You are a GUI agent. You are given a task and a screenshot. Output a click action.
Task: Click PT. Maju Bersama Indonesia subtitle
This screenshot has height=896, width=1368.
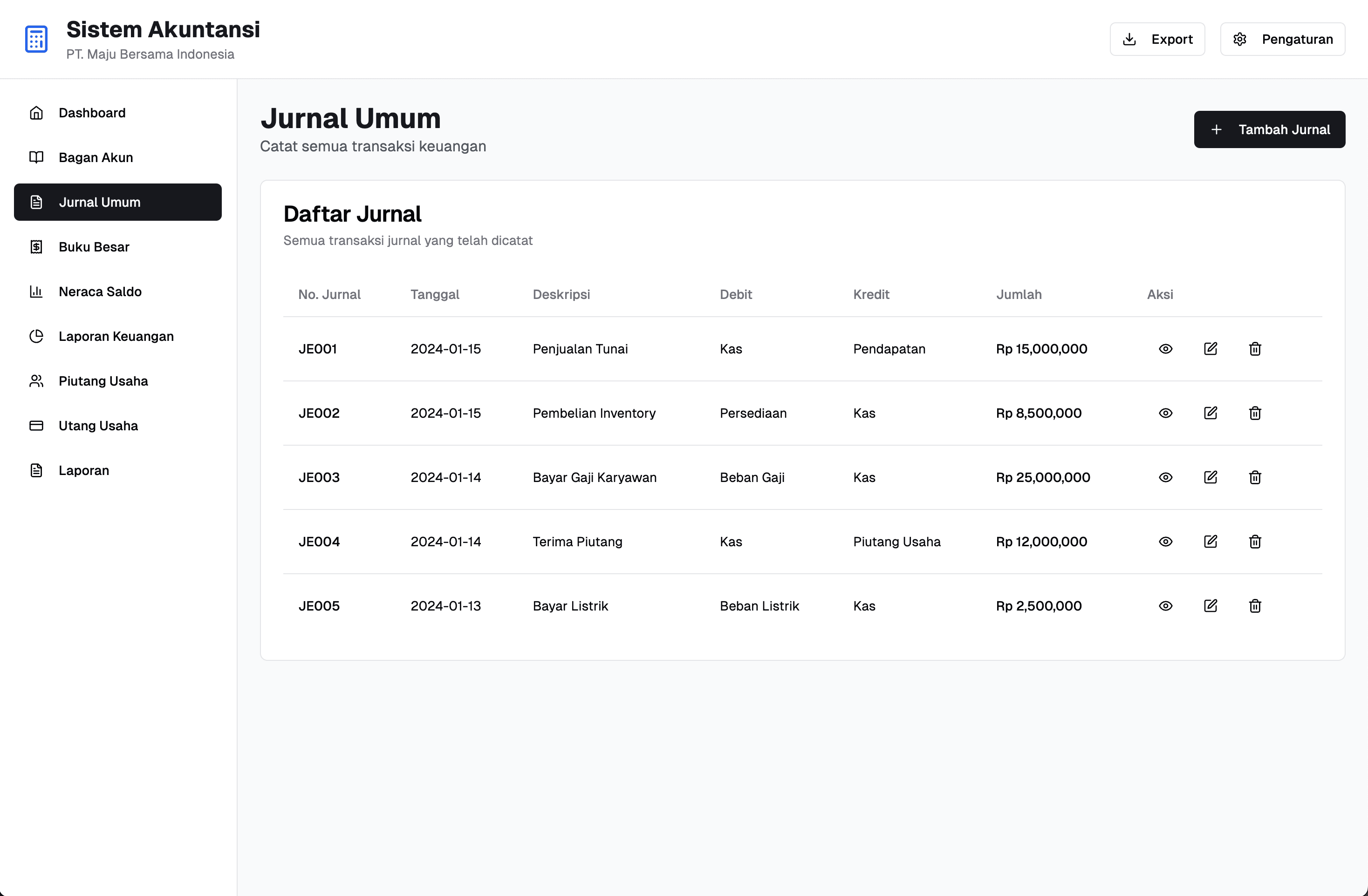point(150,54)
